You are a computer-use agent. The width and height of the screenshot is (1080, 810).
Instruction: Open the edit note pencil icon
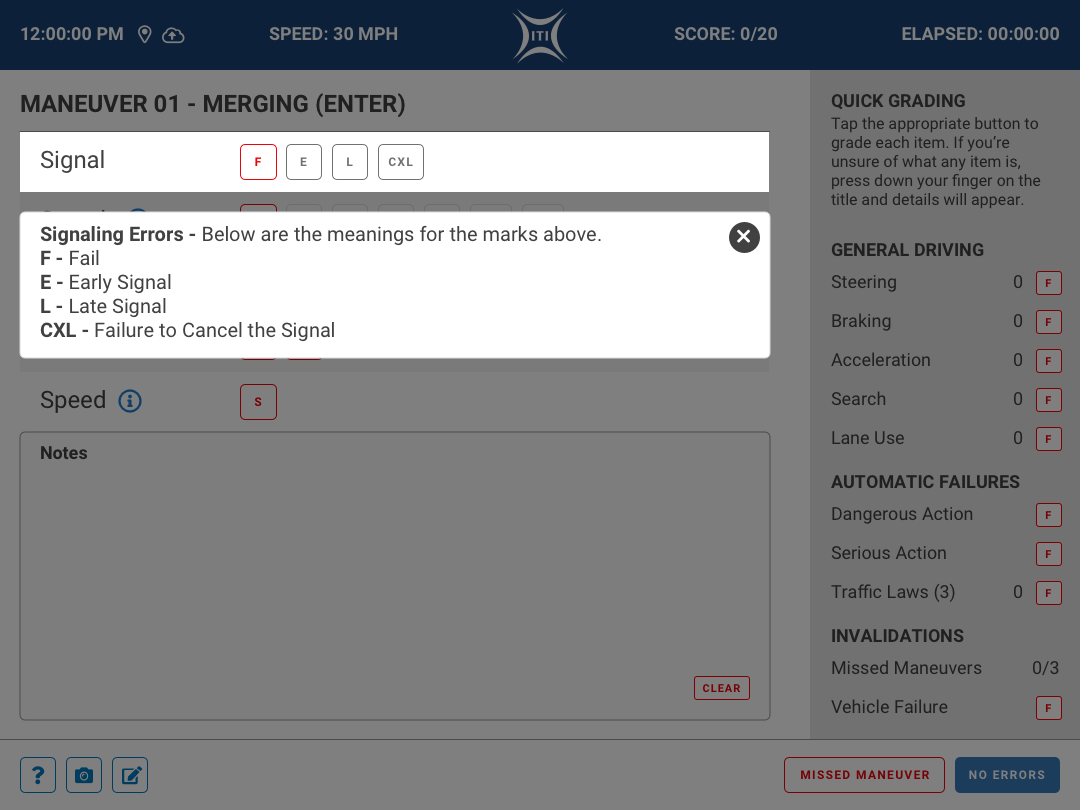130,775
